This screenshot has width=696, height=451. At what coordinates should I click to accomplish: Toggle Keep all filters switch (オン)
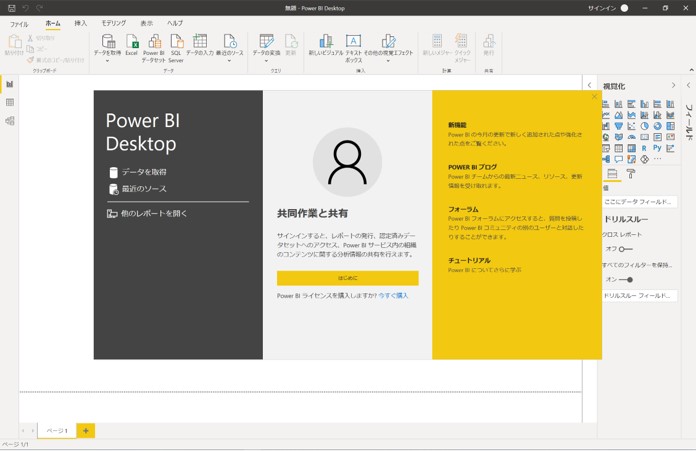pos(625,280)
